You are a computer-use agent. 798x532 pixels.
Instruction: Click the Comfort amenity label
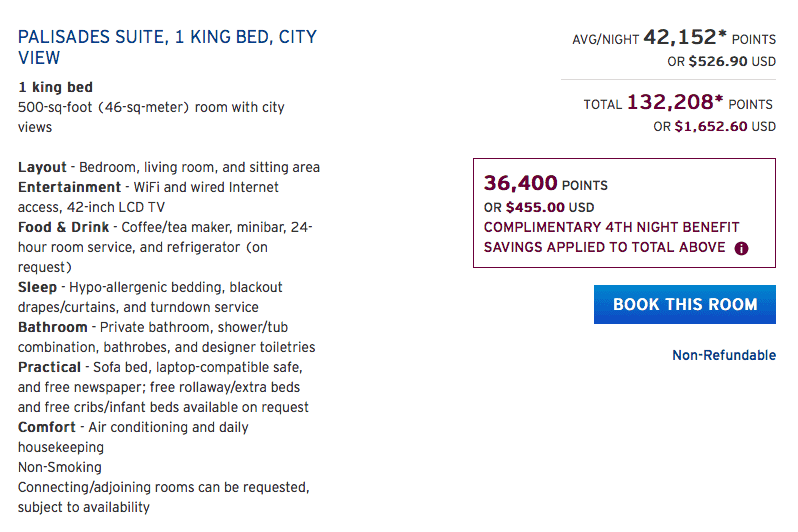[47, 427]
